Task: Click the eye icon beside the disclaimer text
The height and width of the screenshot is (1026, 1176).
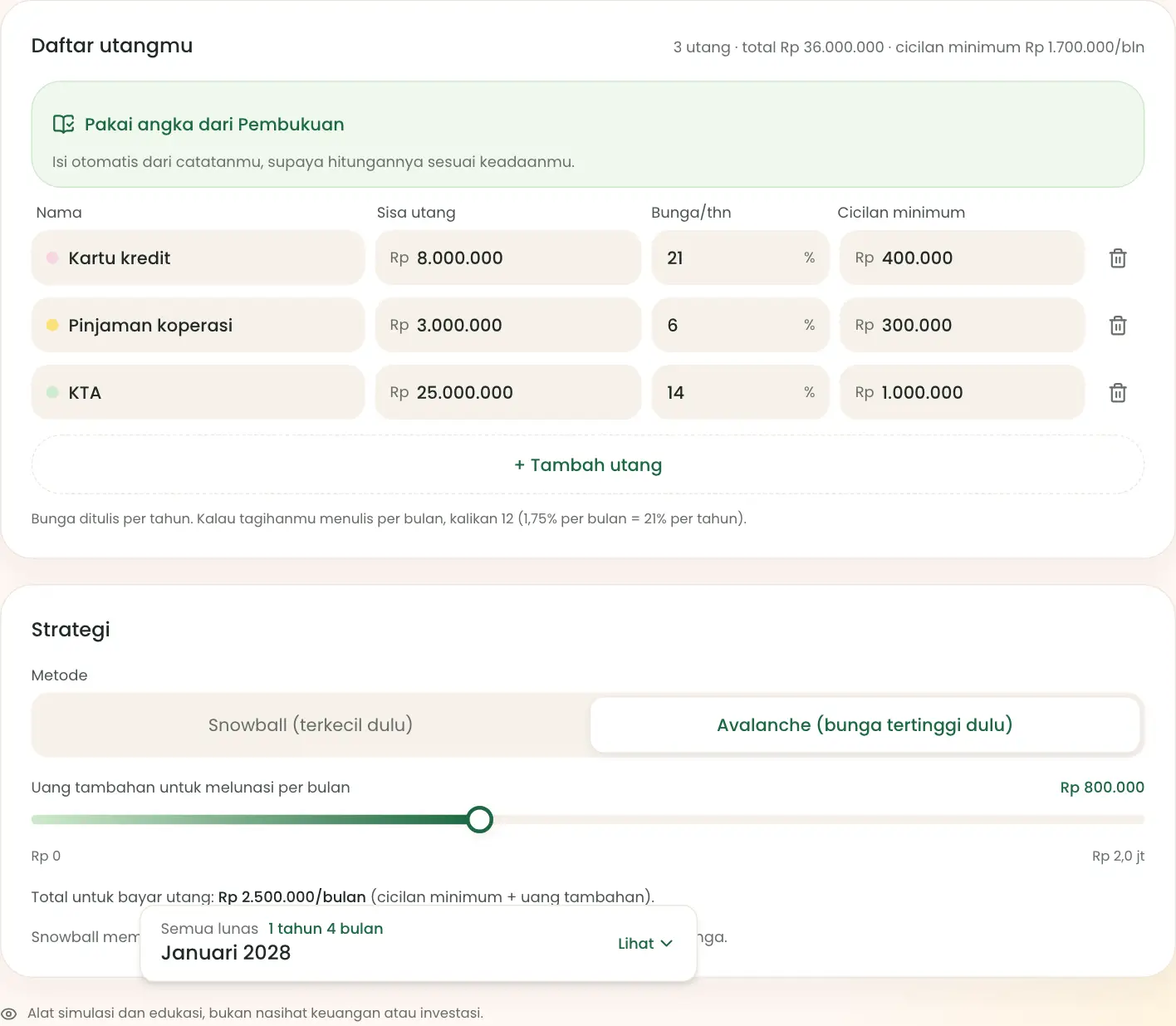Action: 9,1014
